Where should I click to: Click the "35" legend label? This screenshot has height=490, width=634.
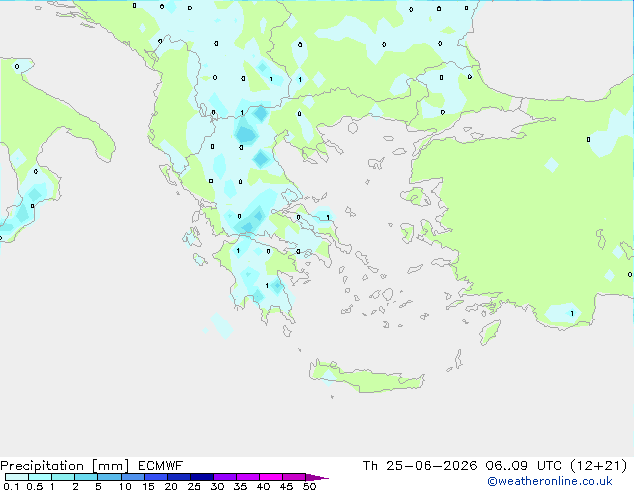tap(240, 486)
